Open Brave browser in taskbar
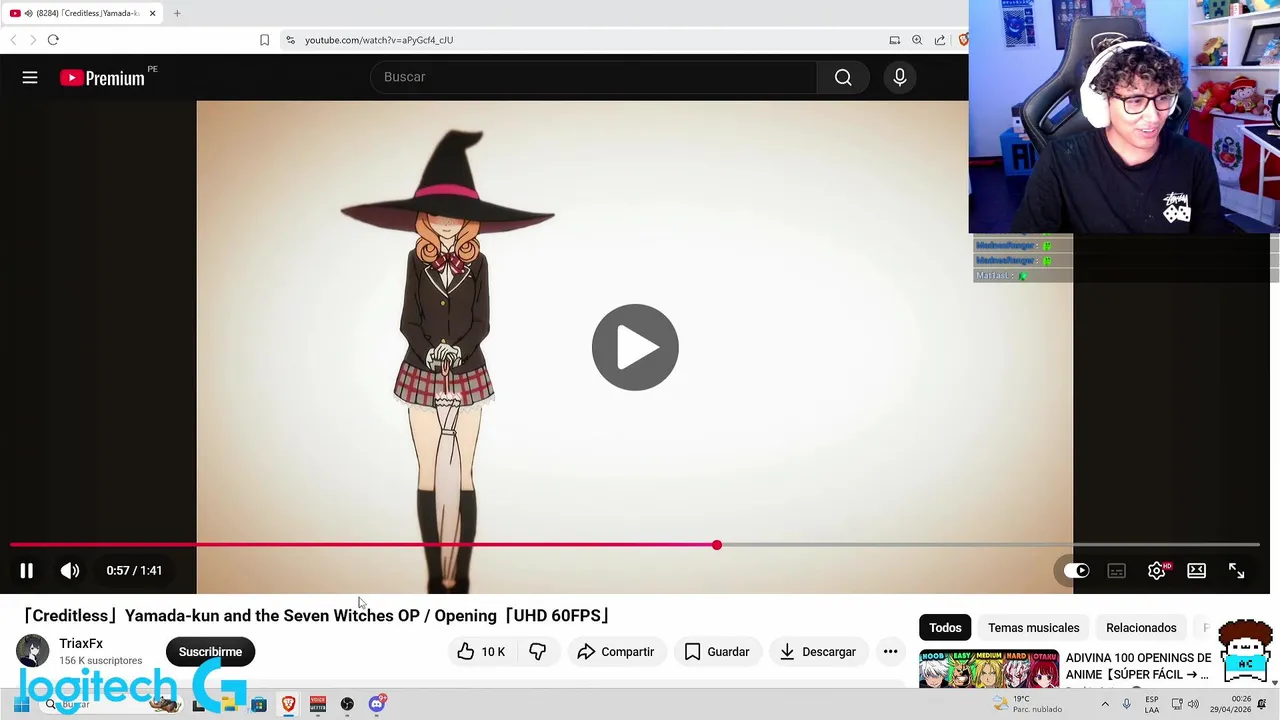 288,704
